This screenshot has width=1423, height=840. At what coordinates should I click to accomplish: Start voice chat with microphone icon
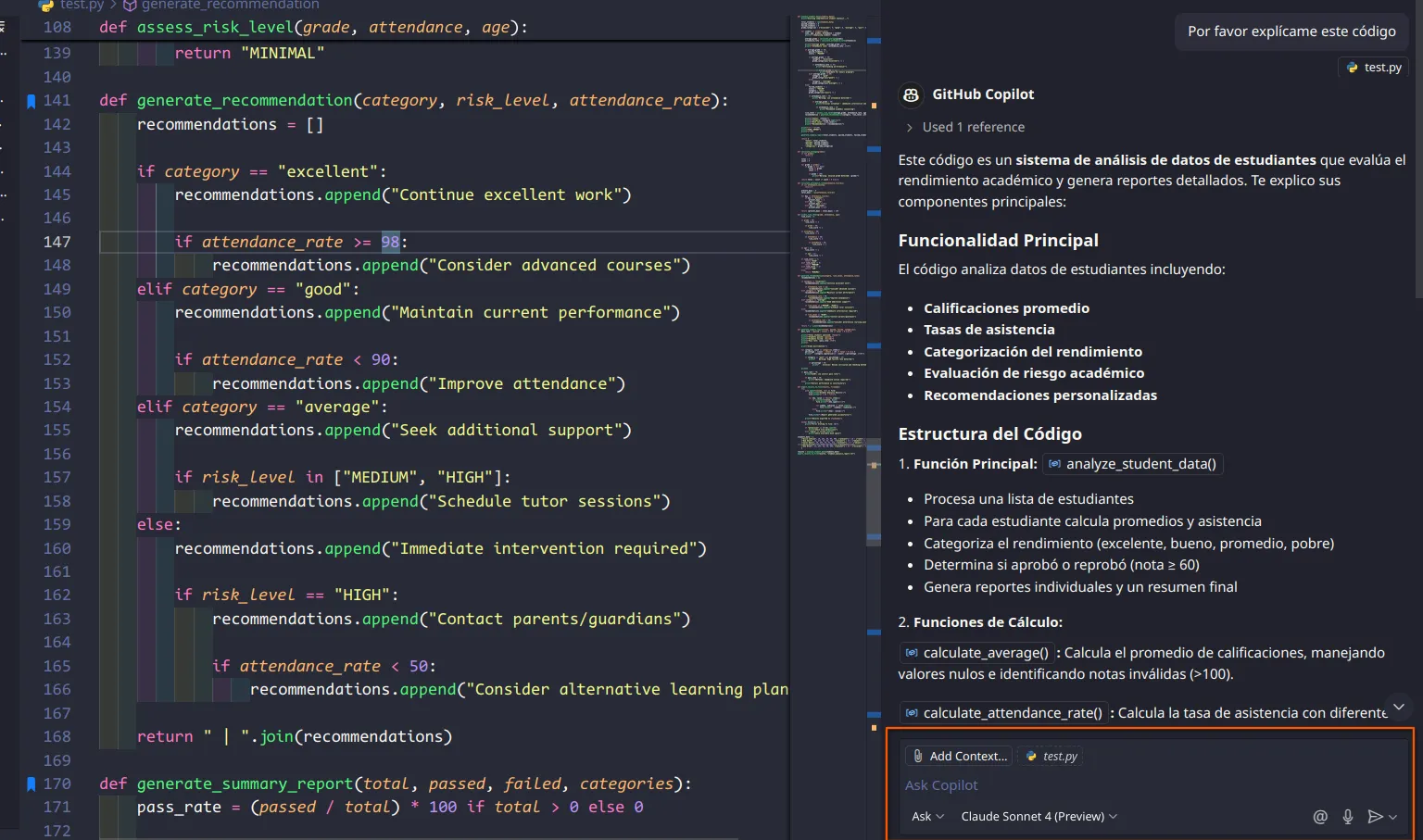tap(1348, 816)
